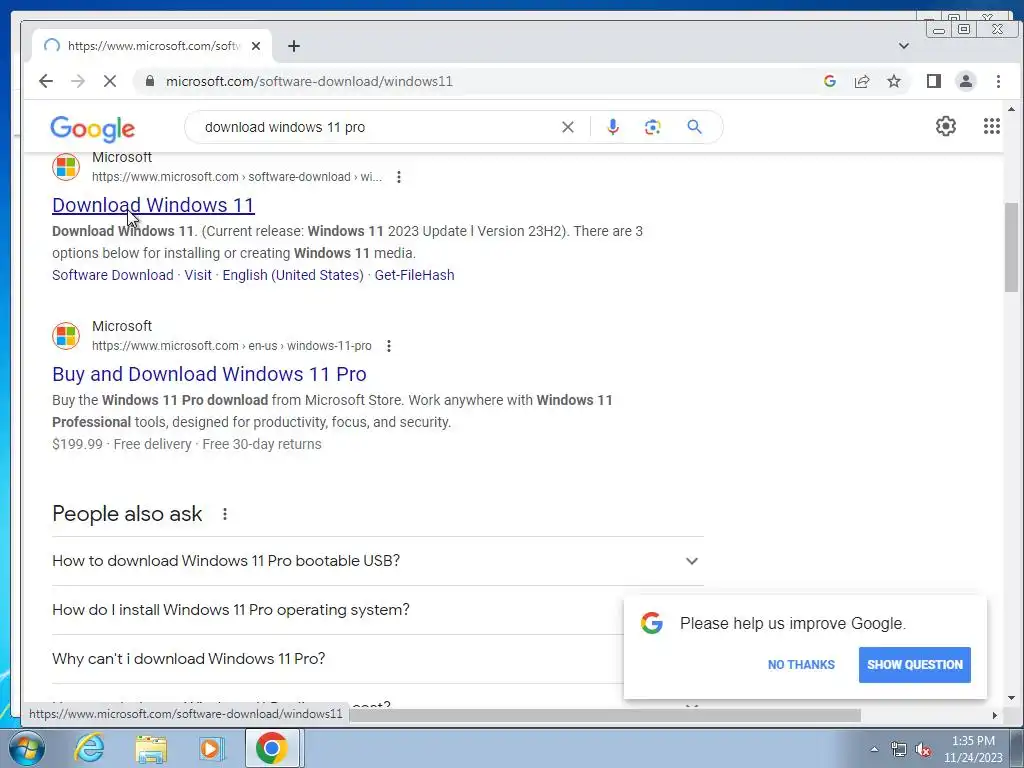The image size is (1024, 768).
Task: Open Windows Media Player from taskbar
Action: [212, 748]
